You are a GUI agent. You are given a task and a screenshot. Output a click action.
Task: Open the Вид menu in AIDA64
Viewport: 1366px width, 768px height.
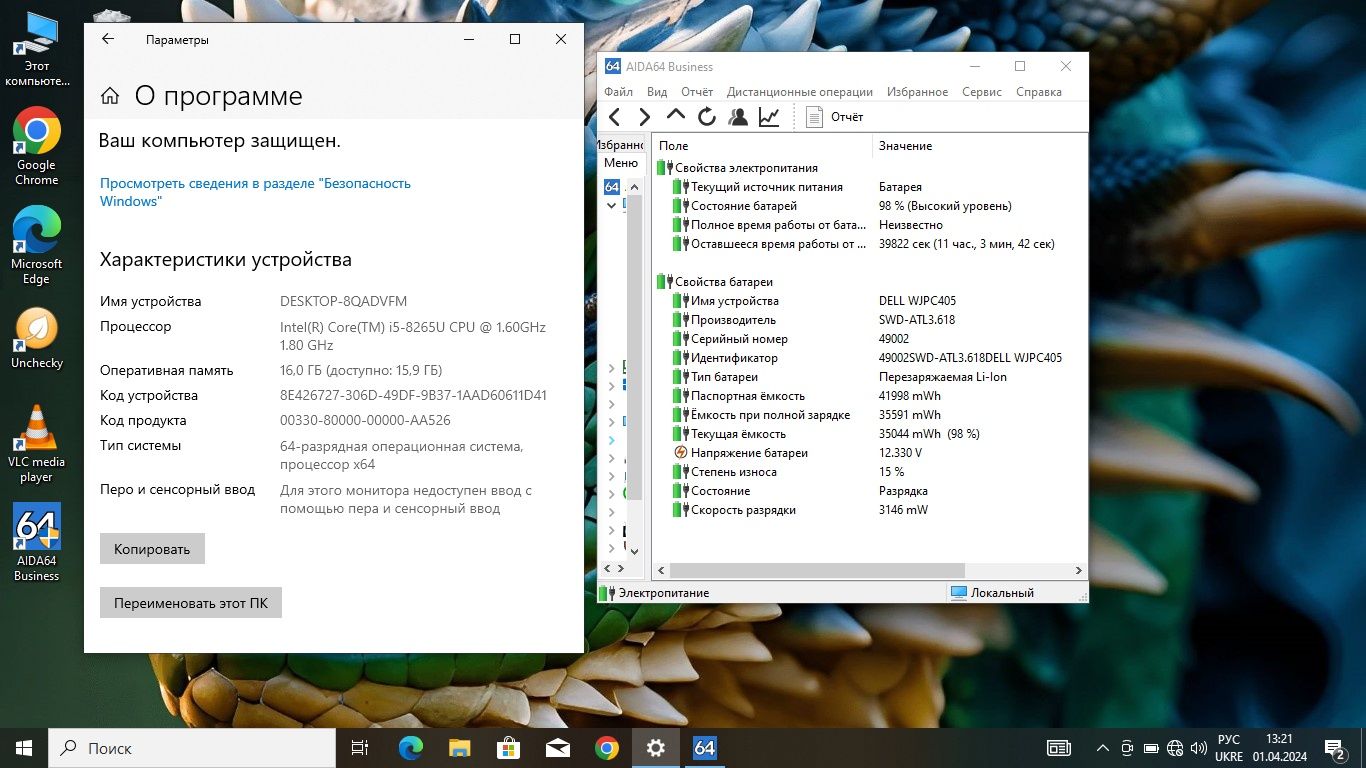click(657, 91)
